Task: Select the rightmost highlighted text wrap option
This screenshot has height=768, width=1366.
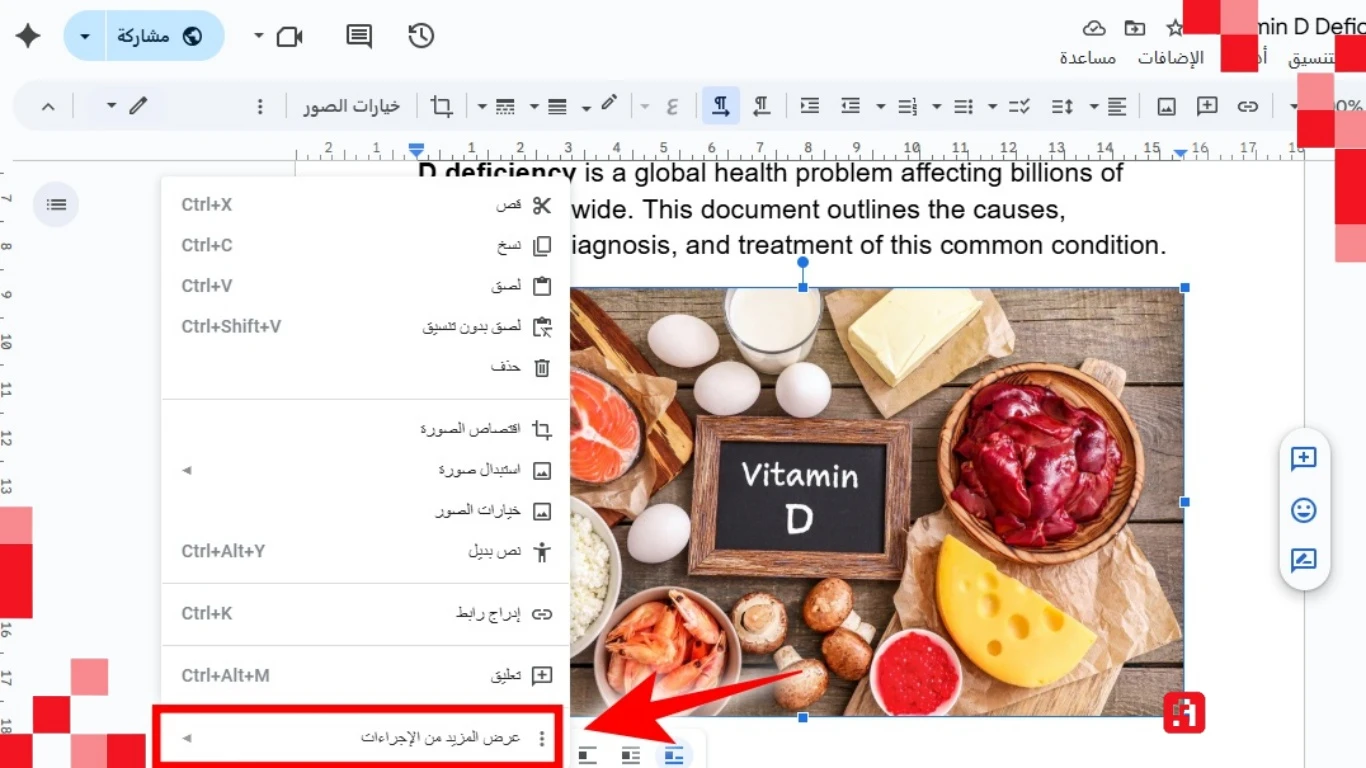Action: (674, 755)
